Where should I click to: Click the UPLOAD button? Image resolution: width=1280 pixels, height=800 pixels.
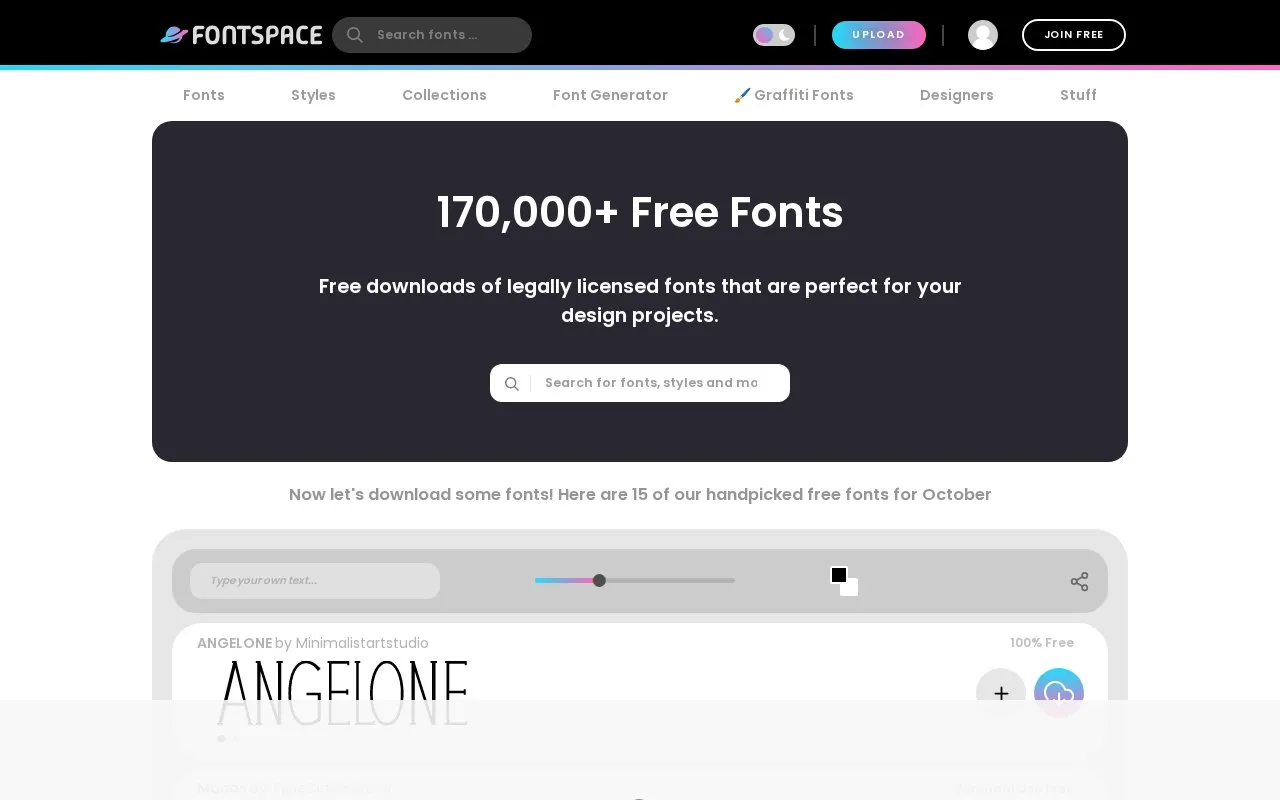coord(879,35)
